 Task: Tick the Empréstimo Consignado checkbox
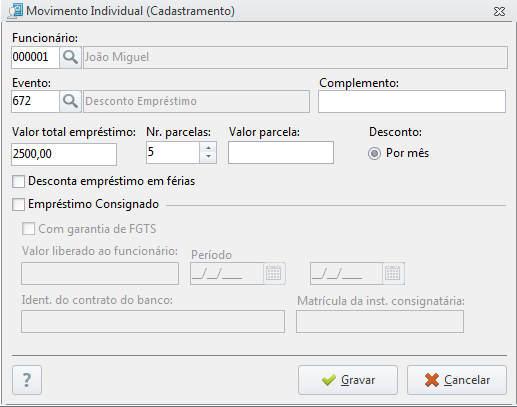pyautogui.click(x=18, y=204)
